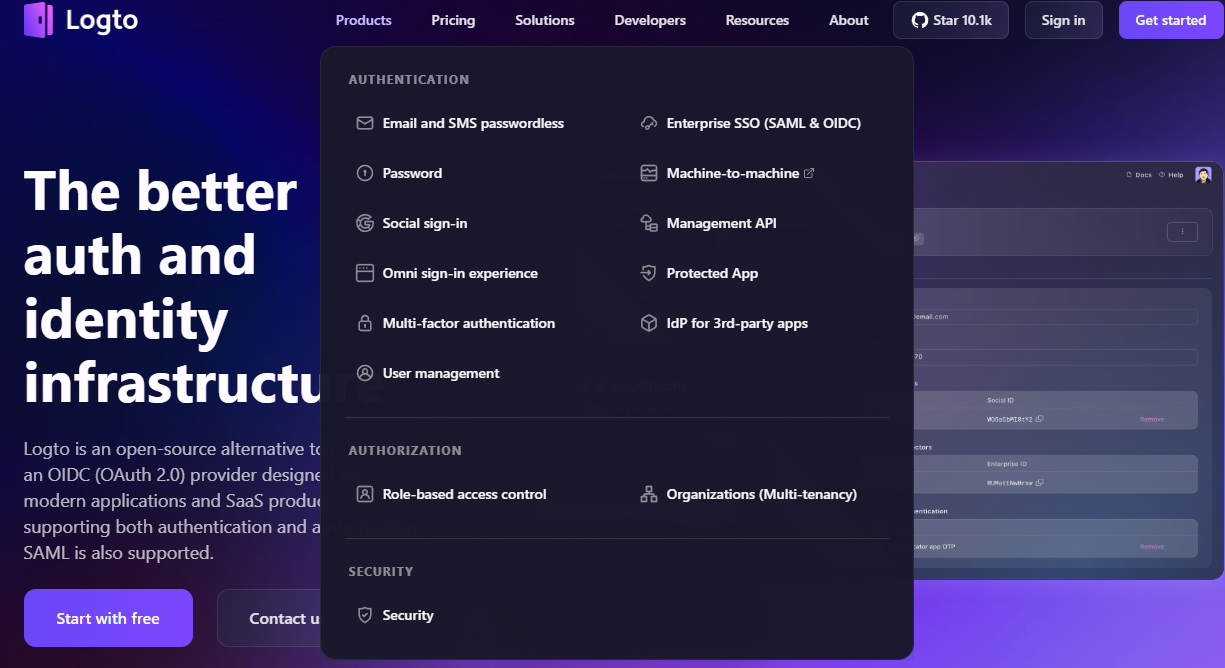
Task: Open the Resources menu
Action: tap(757, 20)
